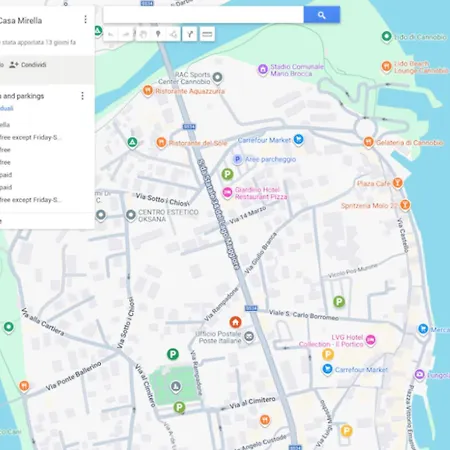Click the blue search button
Viewport: 450px width, 450px height.
[x=322, y=15]
